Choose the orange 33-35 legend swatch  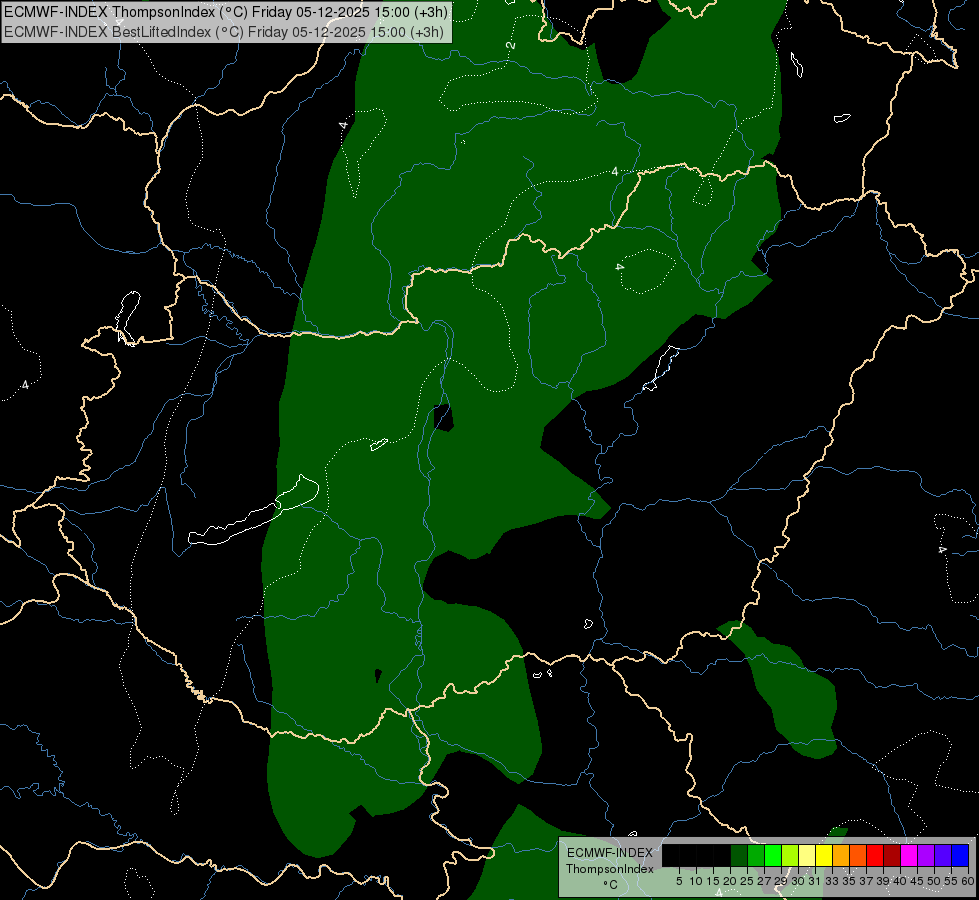841,855
